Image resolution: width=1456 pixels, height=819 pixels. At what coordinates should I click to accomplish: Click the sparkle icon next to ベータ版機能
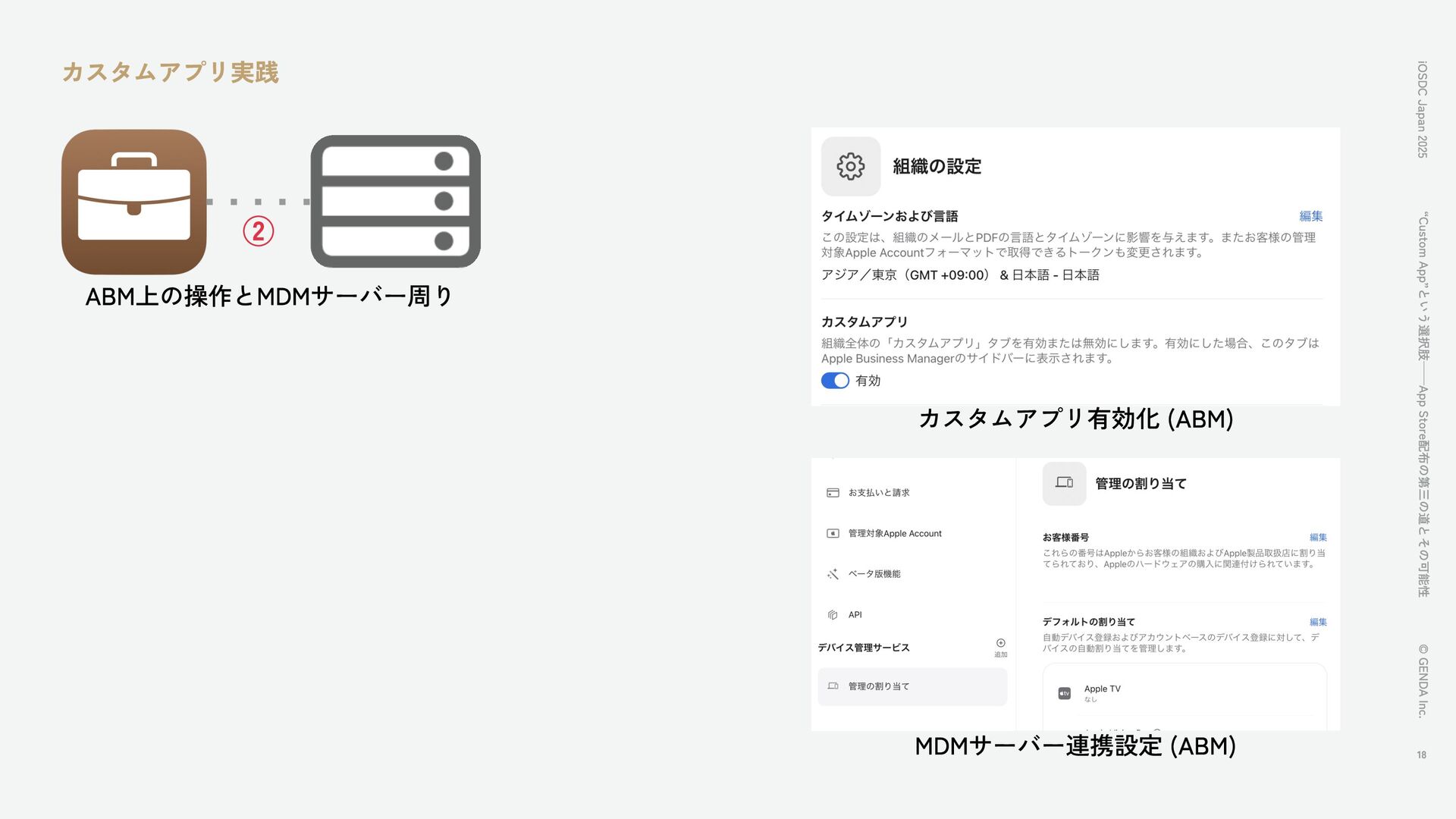click(833, 574)
